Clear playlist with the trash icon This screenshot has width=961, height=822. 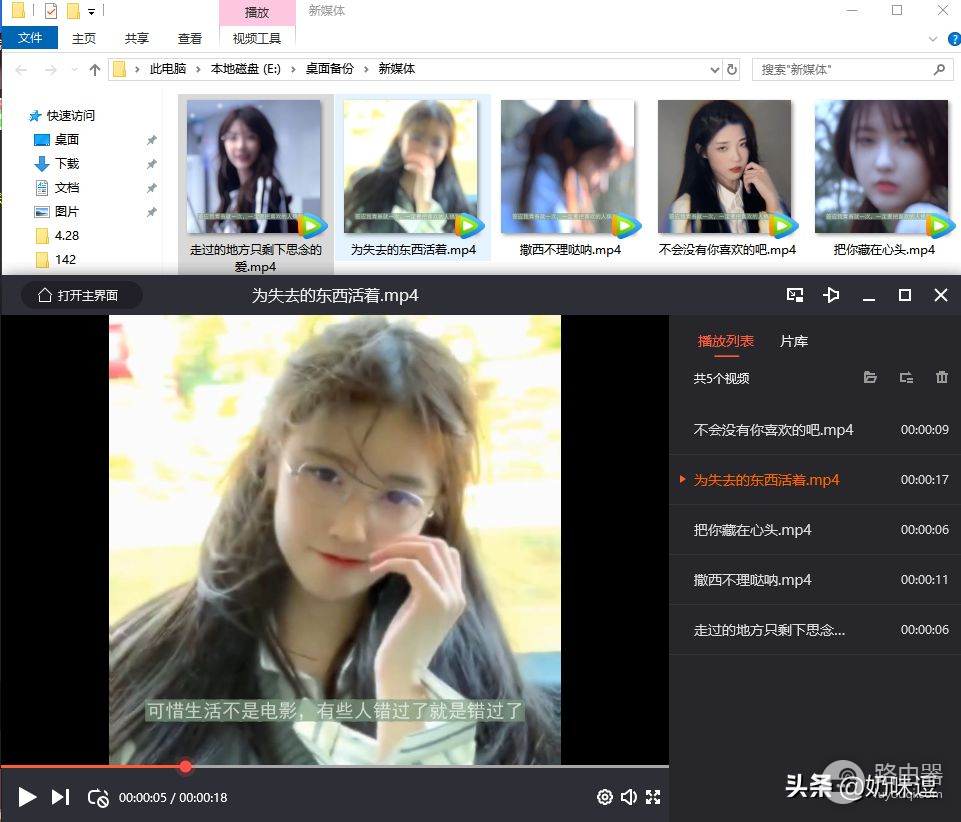pos(941,378)
